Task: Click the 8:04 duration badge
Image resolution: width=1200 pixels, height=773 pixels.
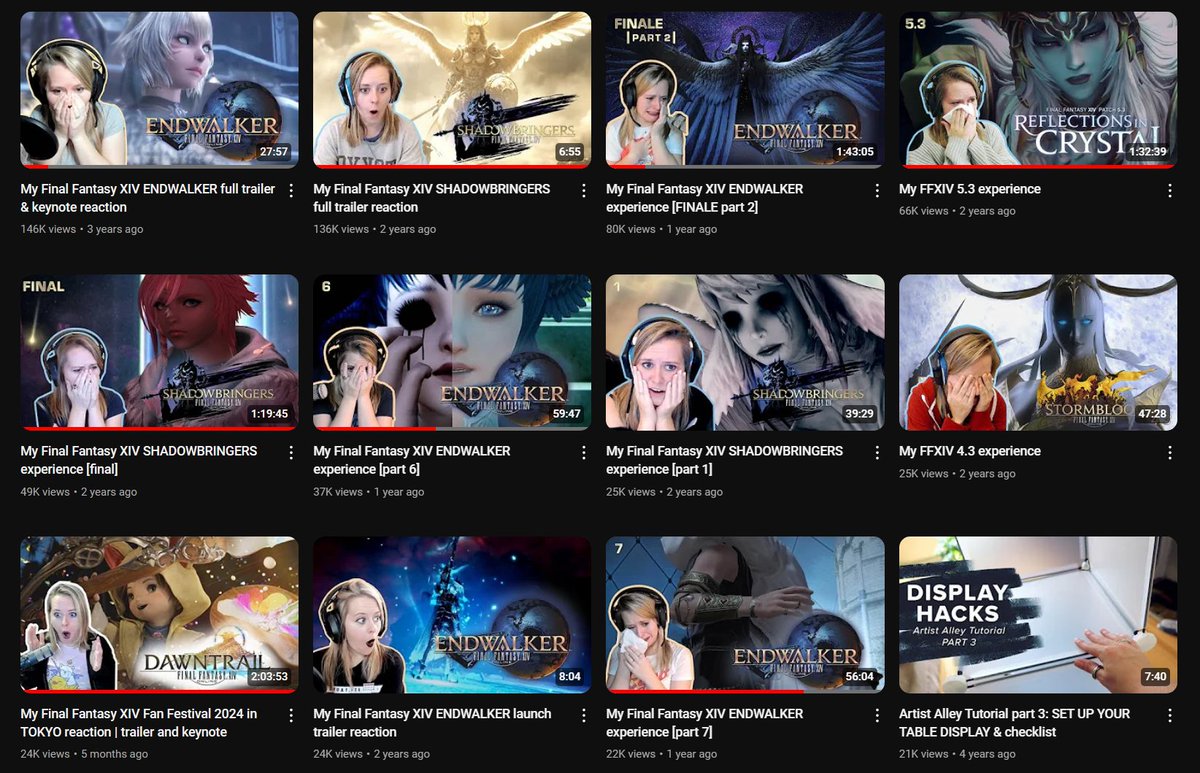Action: pyautogui.click(x=570, y=677)
